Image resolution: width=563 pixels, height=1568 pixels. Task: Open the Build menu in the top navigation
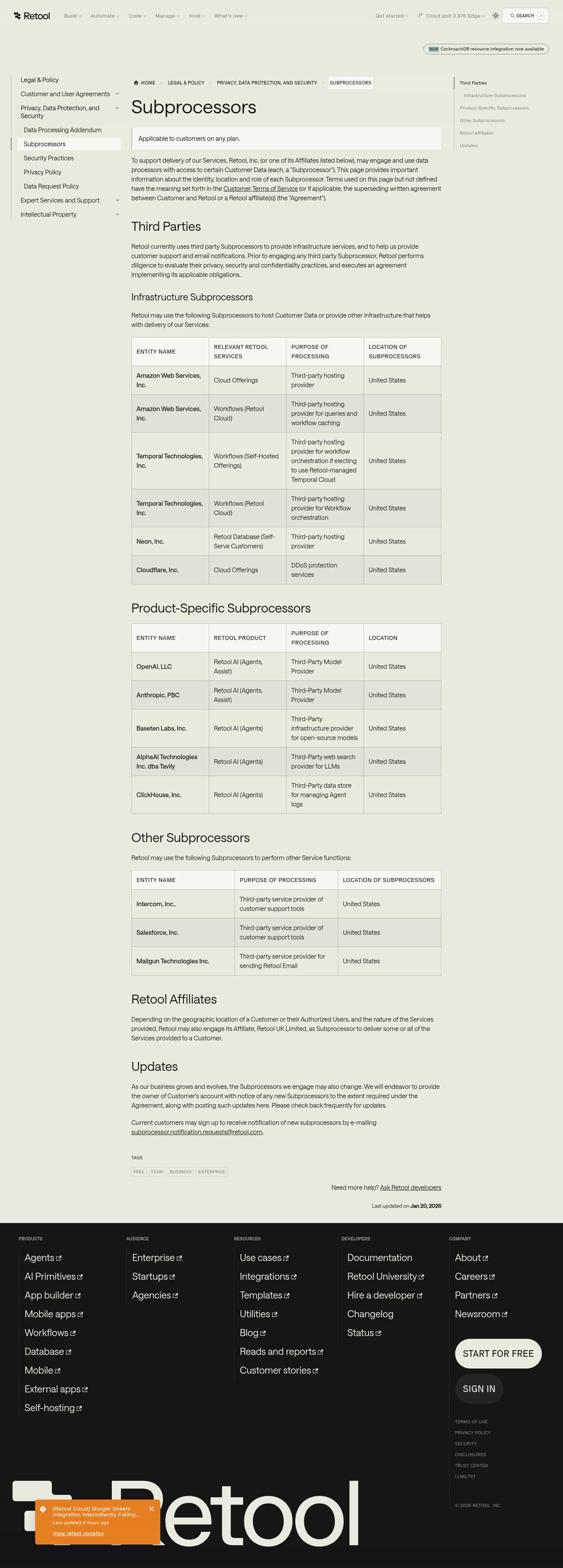pyautogui.click(x=72, y=16)
